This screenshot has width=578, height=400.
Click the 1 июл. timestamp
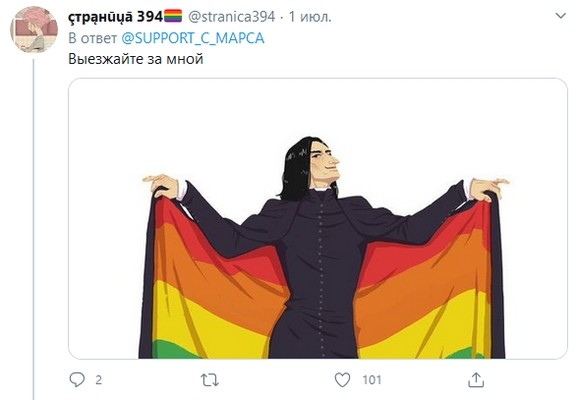pyautogui.click(x=310, y=17)
